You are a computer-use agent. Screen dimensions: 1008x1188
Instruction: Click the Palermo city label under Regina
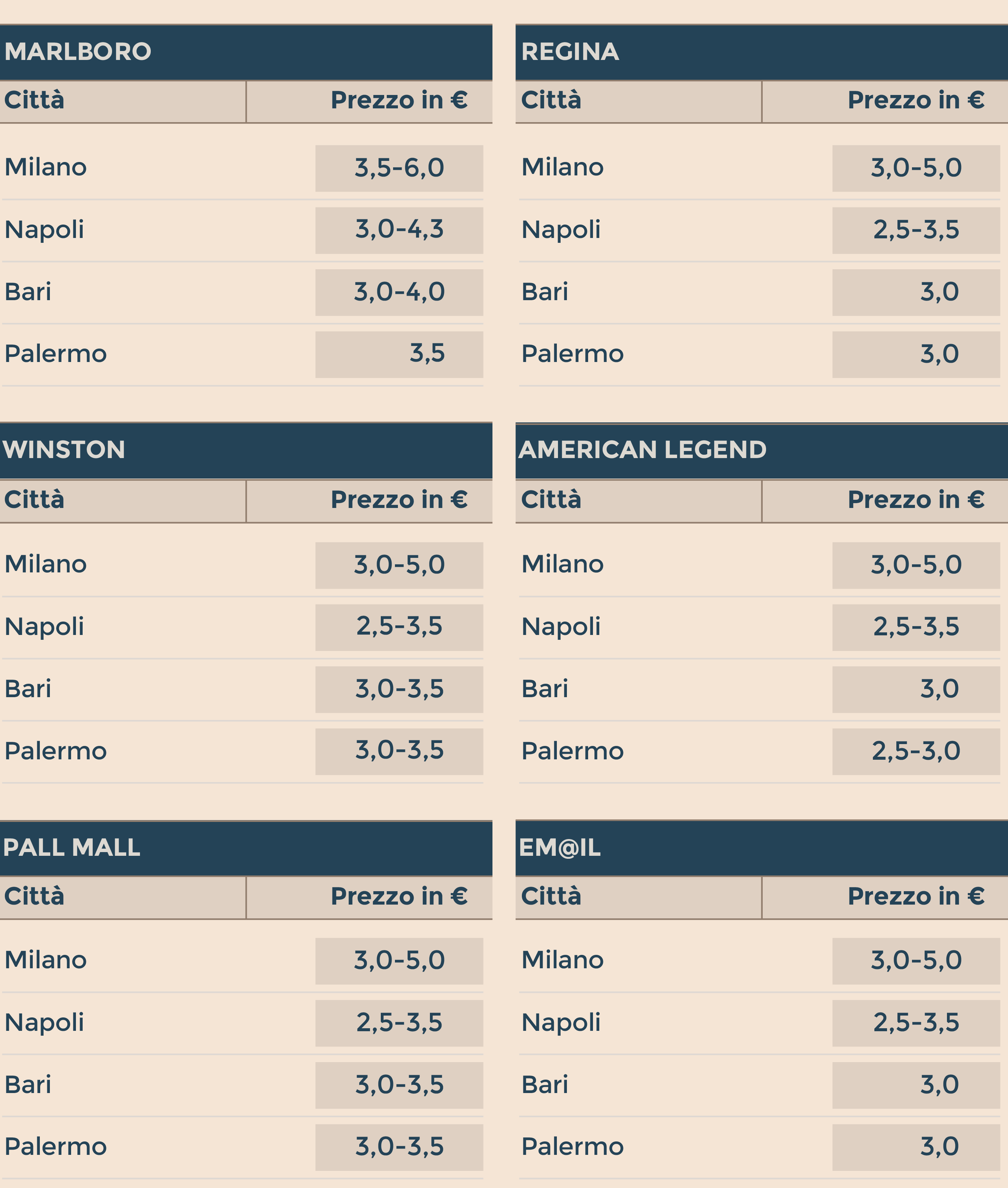click(x=572, y=354)
